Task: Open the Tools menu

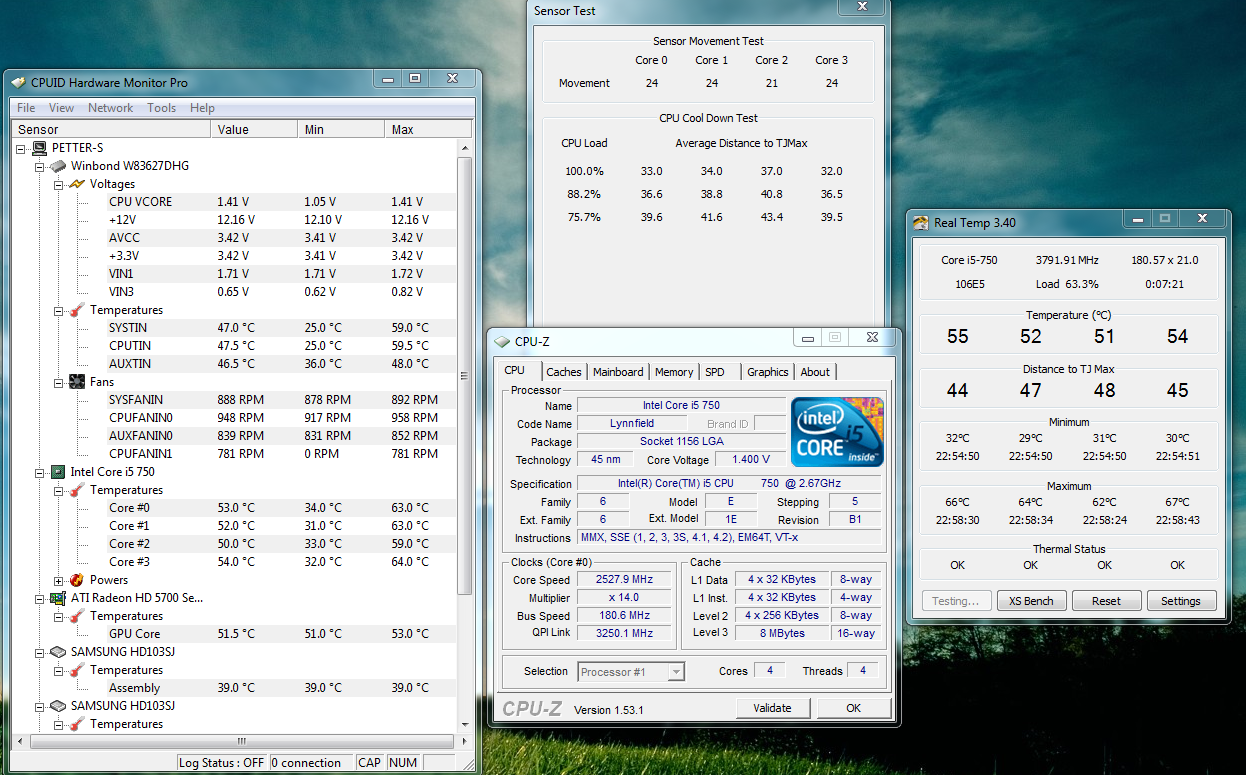Action: click(161, 108)
